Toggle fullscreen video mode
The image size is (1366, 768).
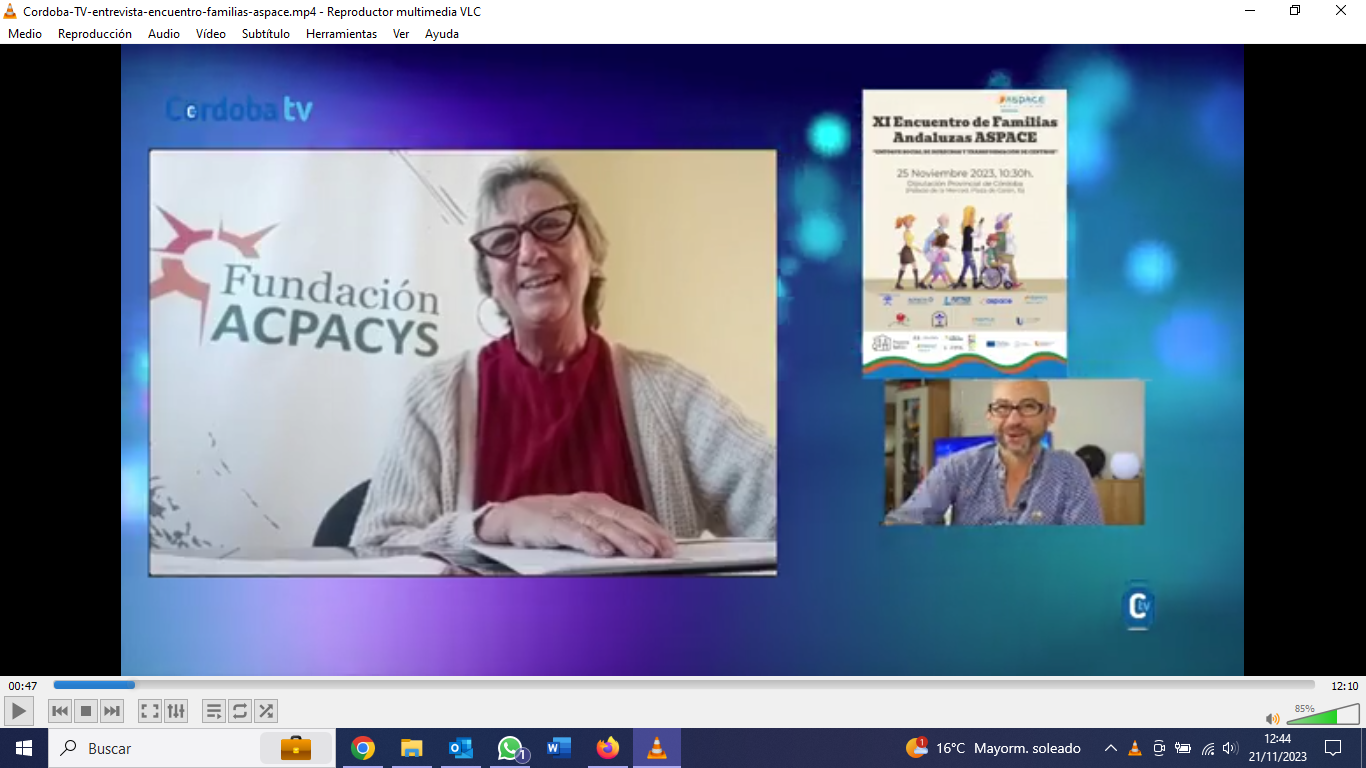click(150, 711)
